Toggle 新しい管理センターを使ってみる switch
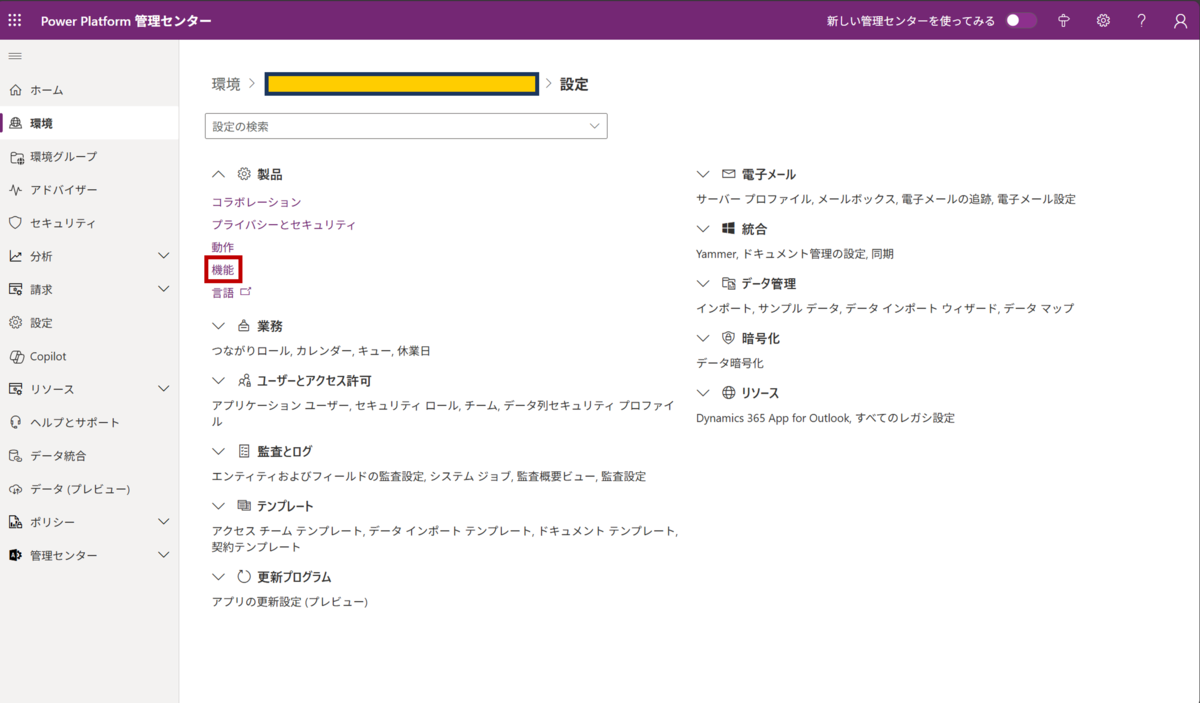Screen dimensions: 1200x703 tap(1021, 20)
